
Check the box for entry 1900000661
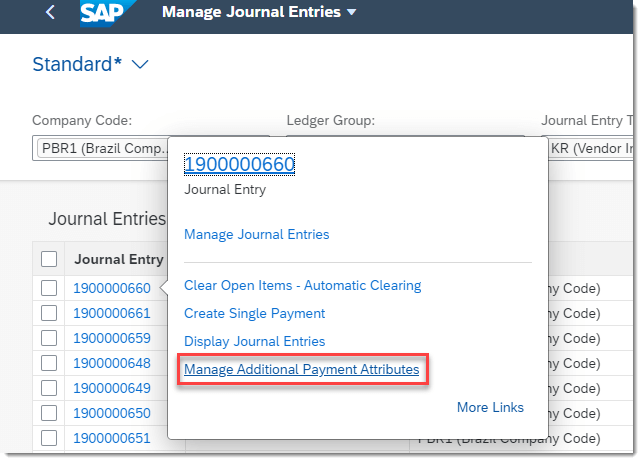point(49,313)
